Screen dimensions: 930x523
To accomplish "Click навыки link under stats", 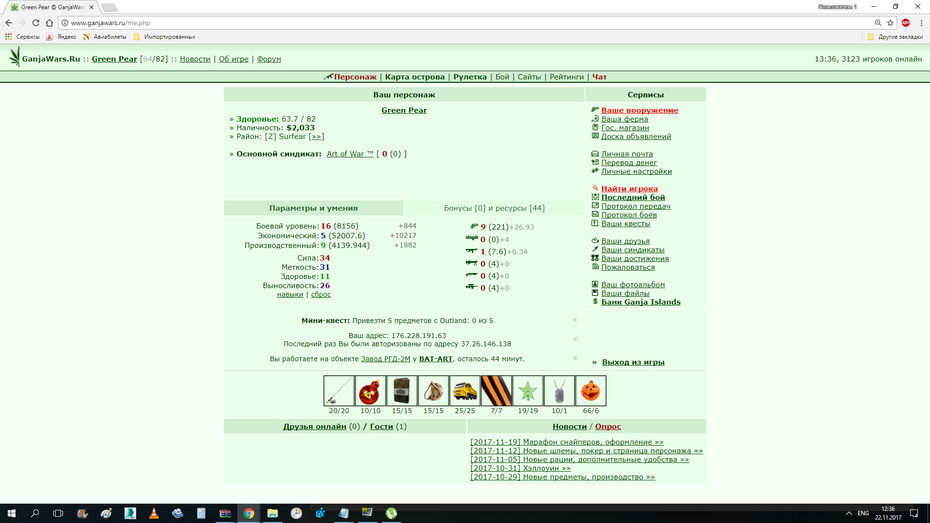I will click(x=289, y=295).
